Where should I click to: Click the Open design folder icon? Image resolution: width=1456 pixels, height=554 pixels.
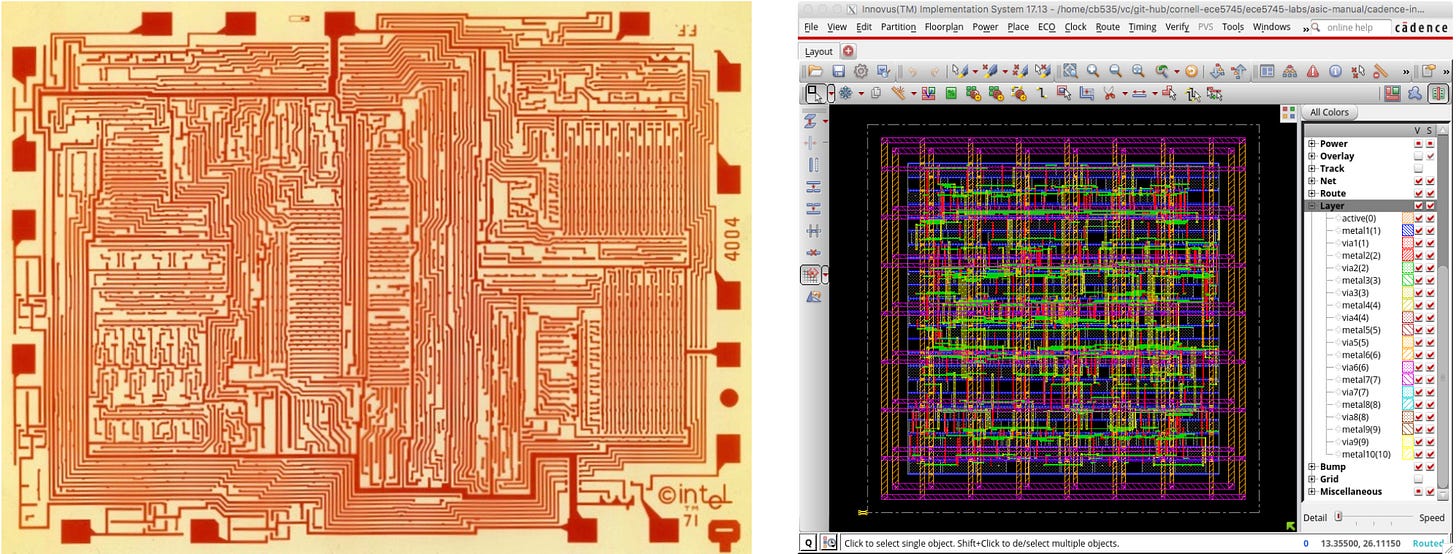click(816, 71)
